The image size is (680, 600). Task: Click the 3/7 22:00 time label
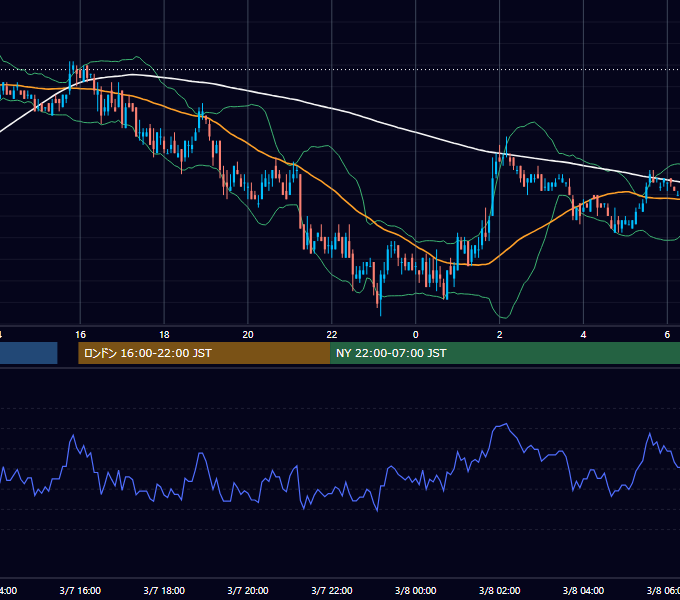332,590
